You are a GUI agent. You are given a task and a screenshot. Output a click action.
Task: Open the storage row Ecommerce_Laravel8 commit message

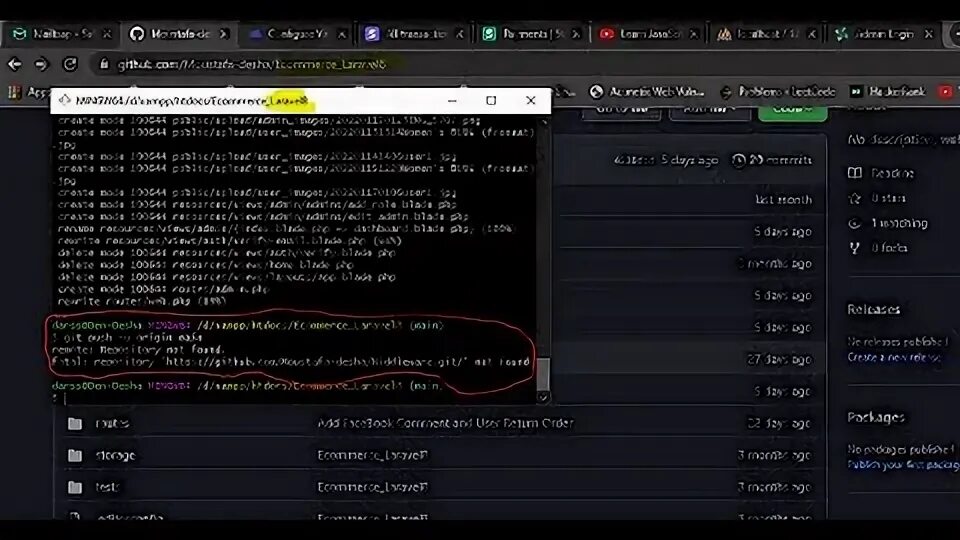[x=372, y=456]
